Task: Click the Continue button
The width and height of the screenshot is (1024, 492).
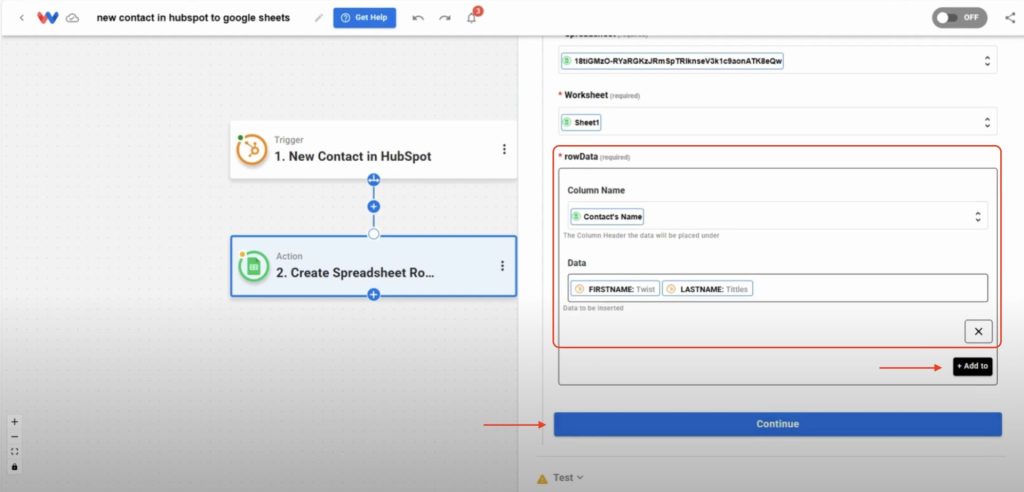Action: point(777,424)
